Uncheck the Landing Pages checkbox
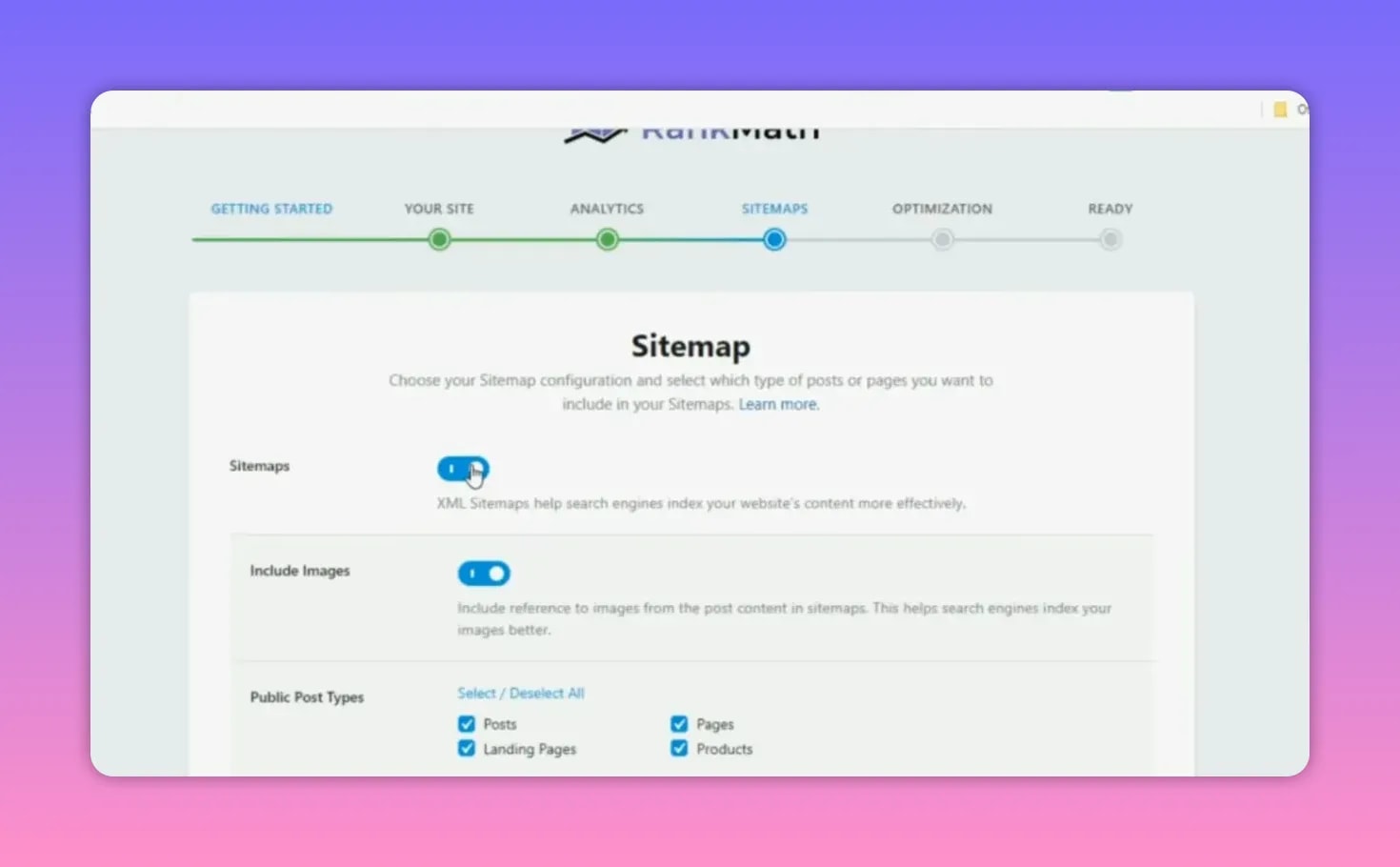 466,748
